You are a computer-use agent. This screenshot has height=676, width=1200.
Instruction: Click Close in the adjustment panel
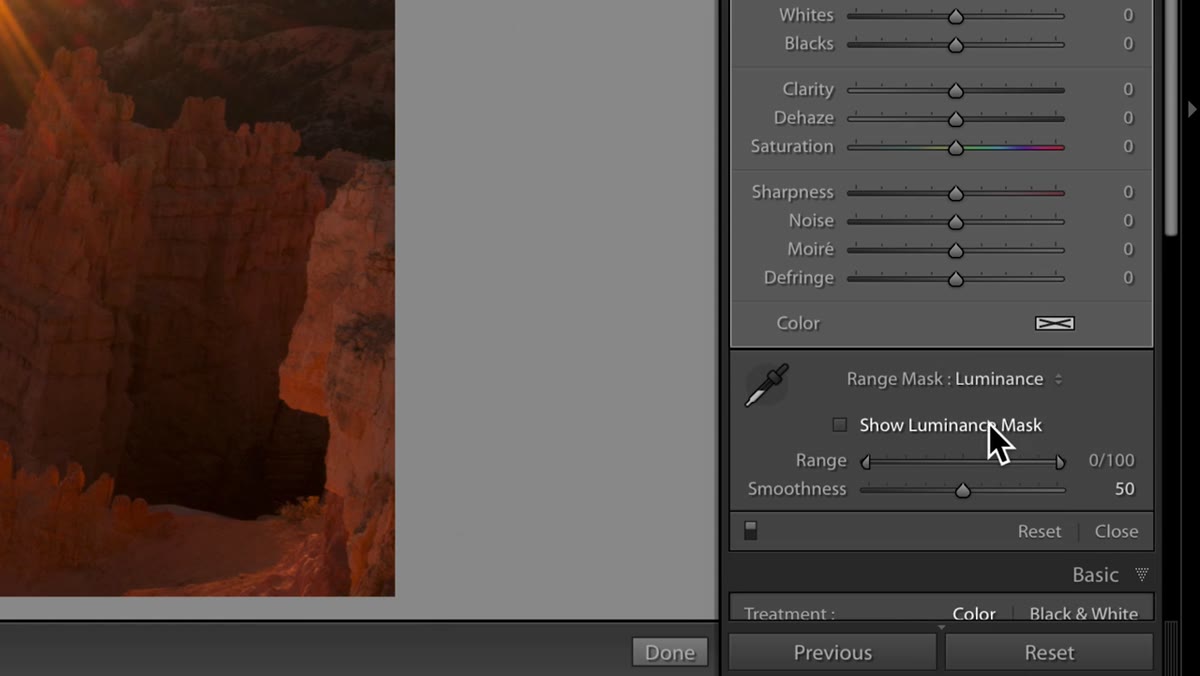click(x=1116, y=531)
